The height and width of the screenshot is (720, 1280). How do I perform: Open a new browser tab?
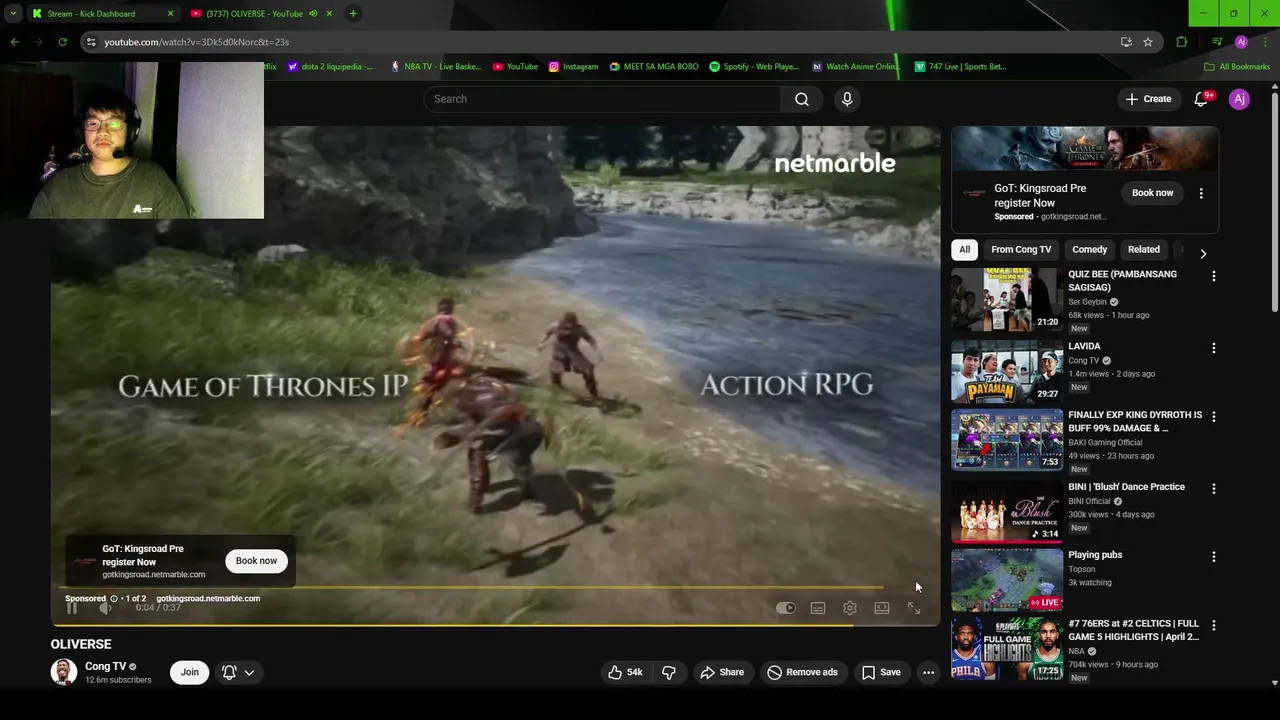coord(353,14)
